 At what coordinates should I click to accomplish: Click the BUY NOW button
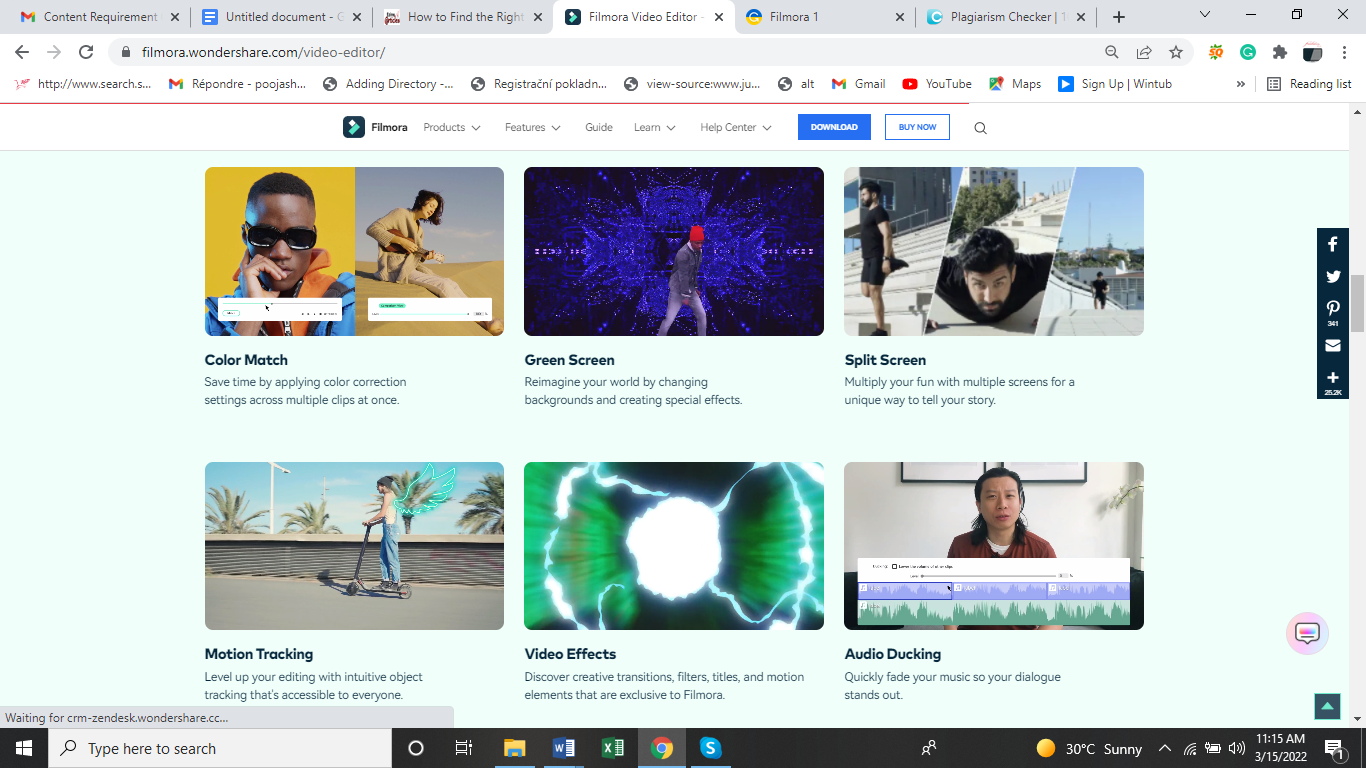[917, 127]
